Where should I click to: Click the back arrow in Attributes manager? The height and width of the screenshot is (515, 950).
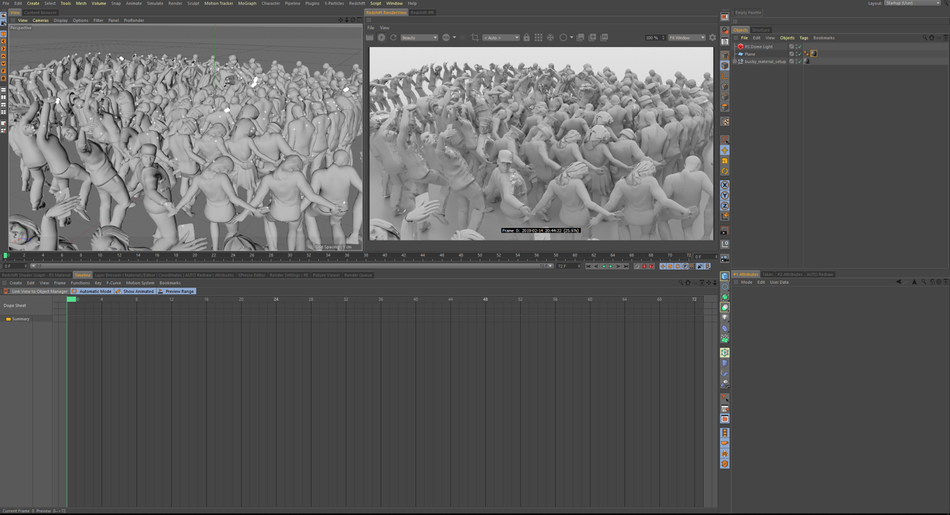click(899, 282)
